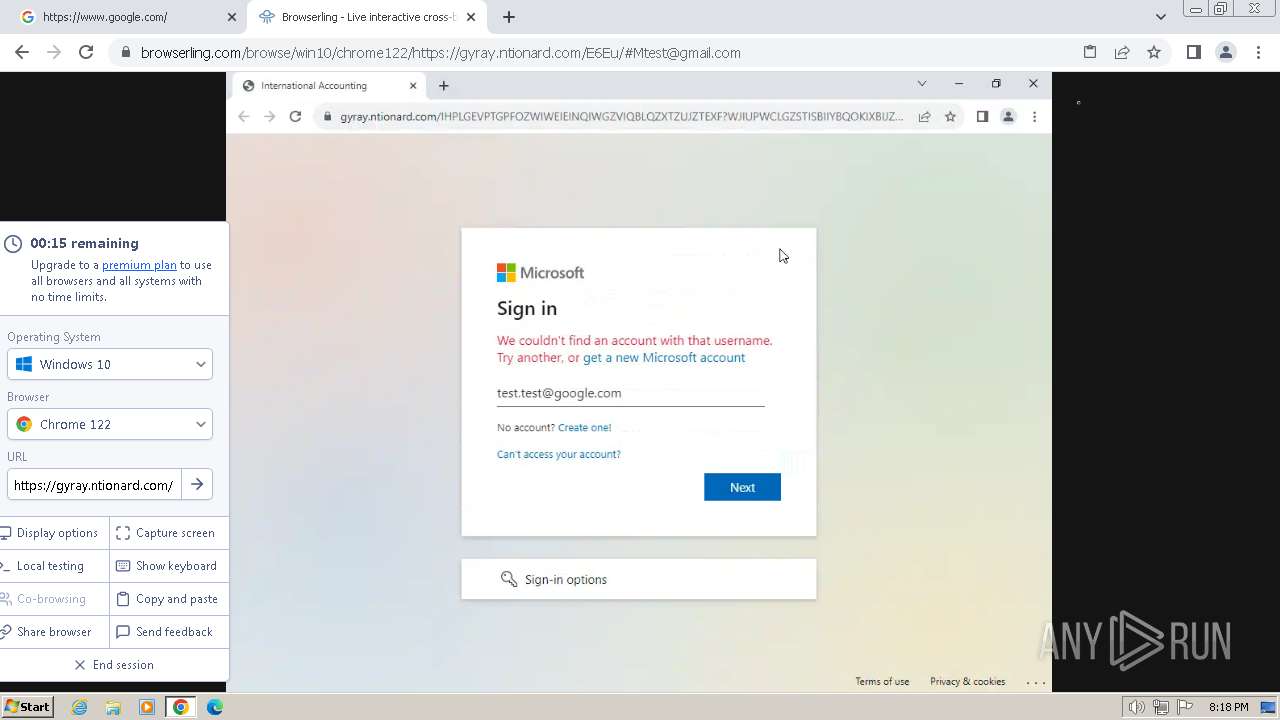Bookmark the outer page with star icon
Image resolution: width=1280 pixels, height=720 pixels.
(x=1154, y=53)
